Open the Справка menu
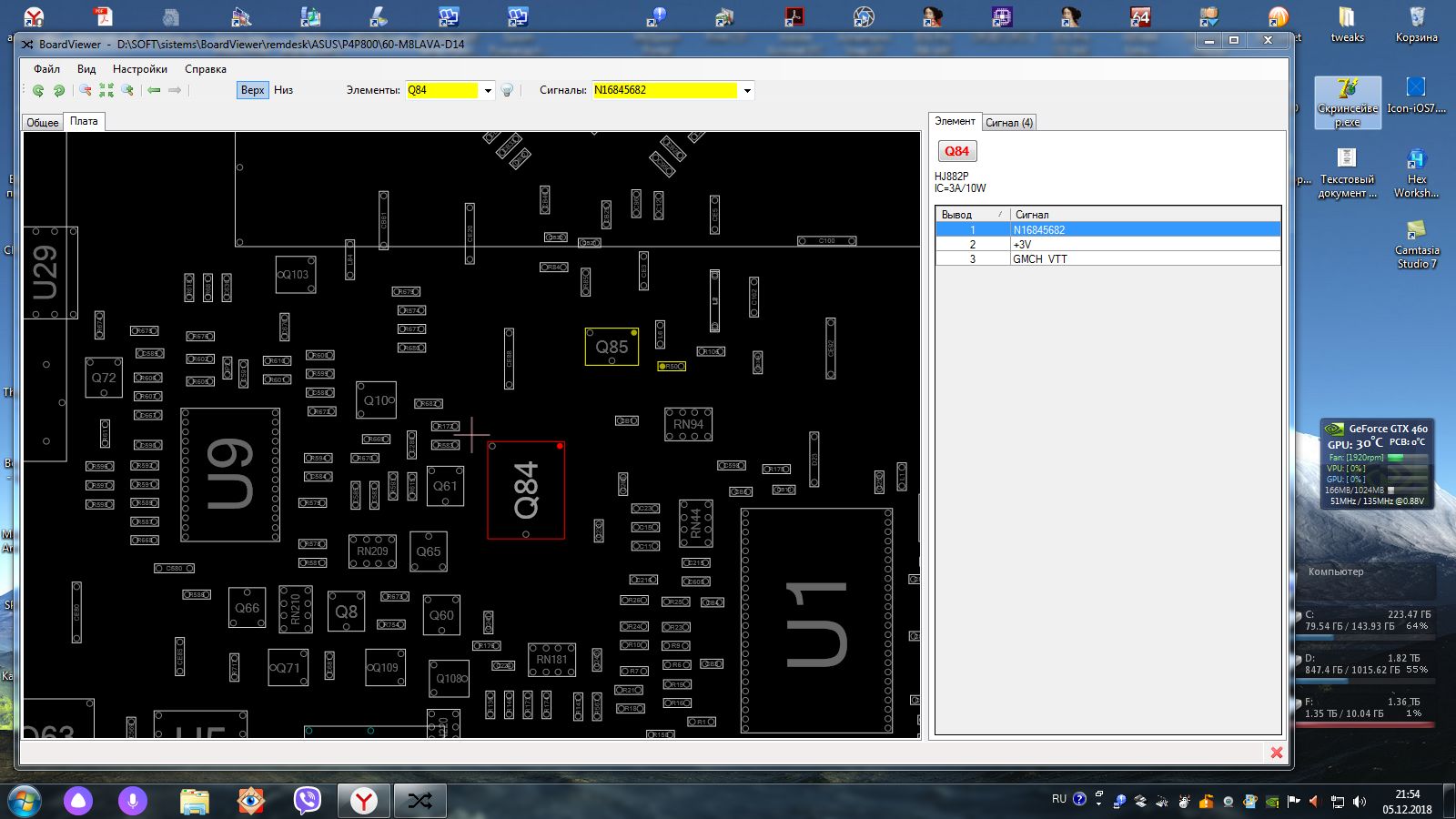Screen dimensions: 1456x819 (206, 69)
